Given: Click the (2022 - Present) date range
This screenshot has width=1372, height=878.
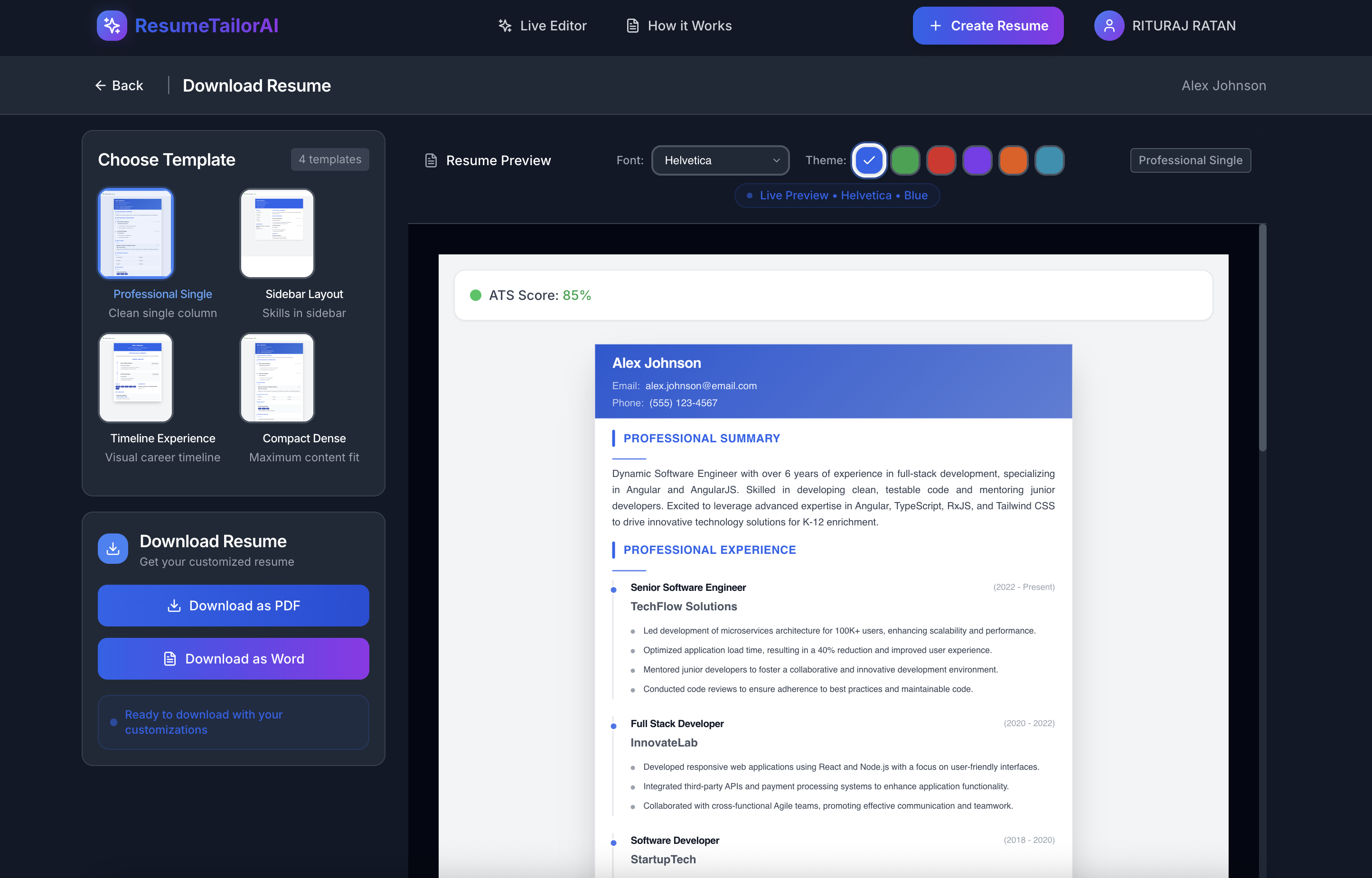Looking at the screenshot, I should (x=1024, y=587).
